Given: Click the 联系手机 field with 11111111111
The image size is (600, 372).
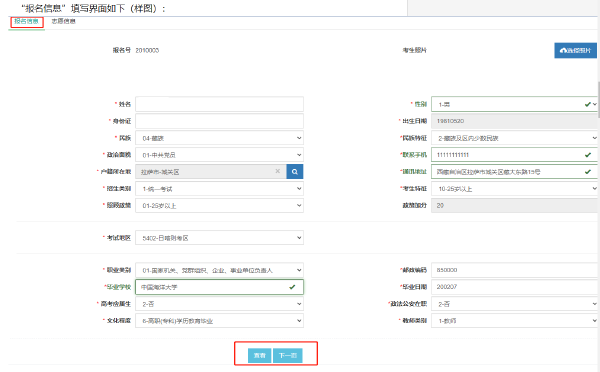Looking at the screenshot, I should (515, 155).
